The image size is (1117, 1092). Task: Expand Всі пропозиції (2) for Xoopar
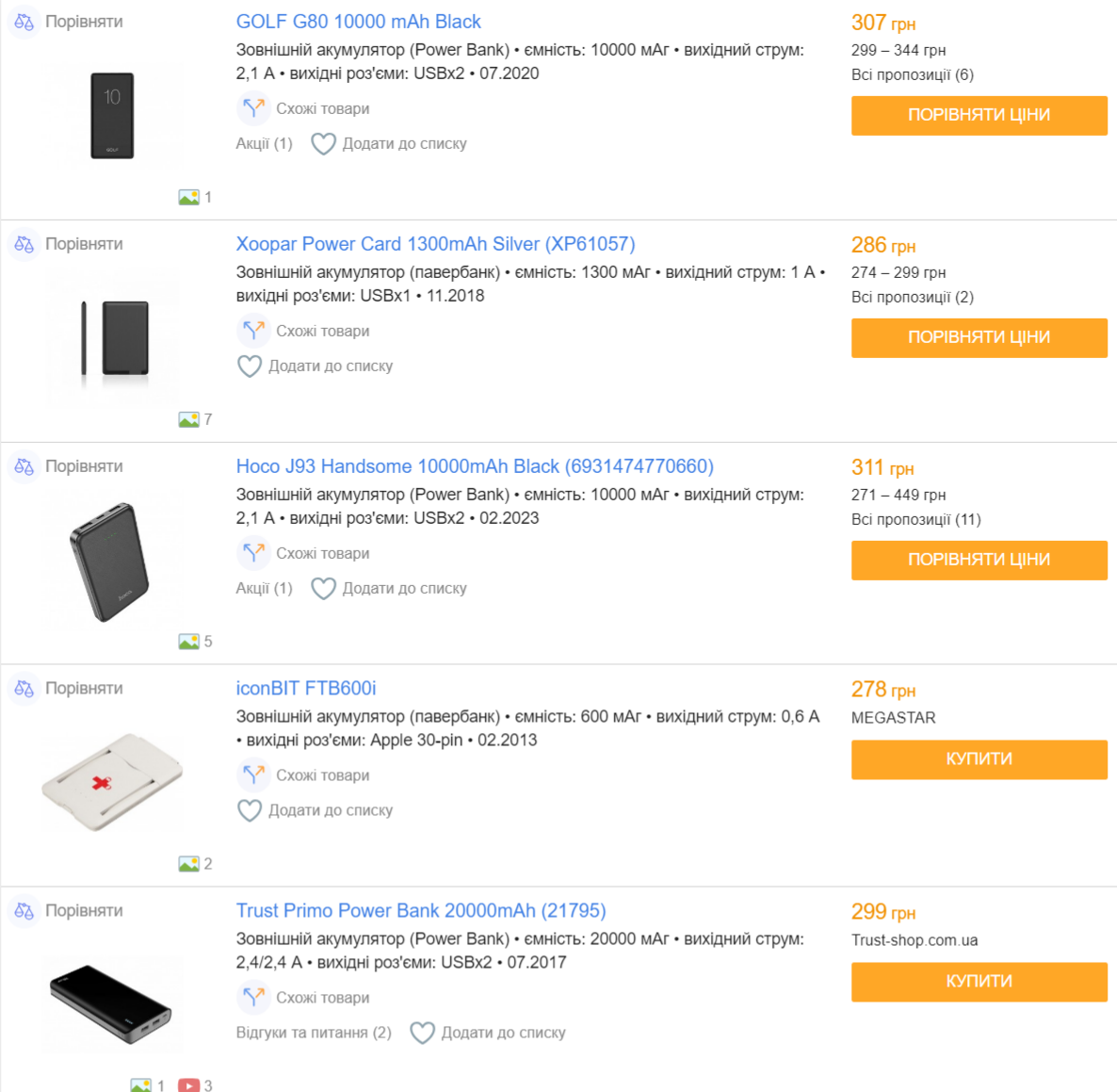(x=912, y=297)
